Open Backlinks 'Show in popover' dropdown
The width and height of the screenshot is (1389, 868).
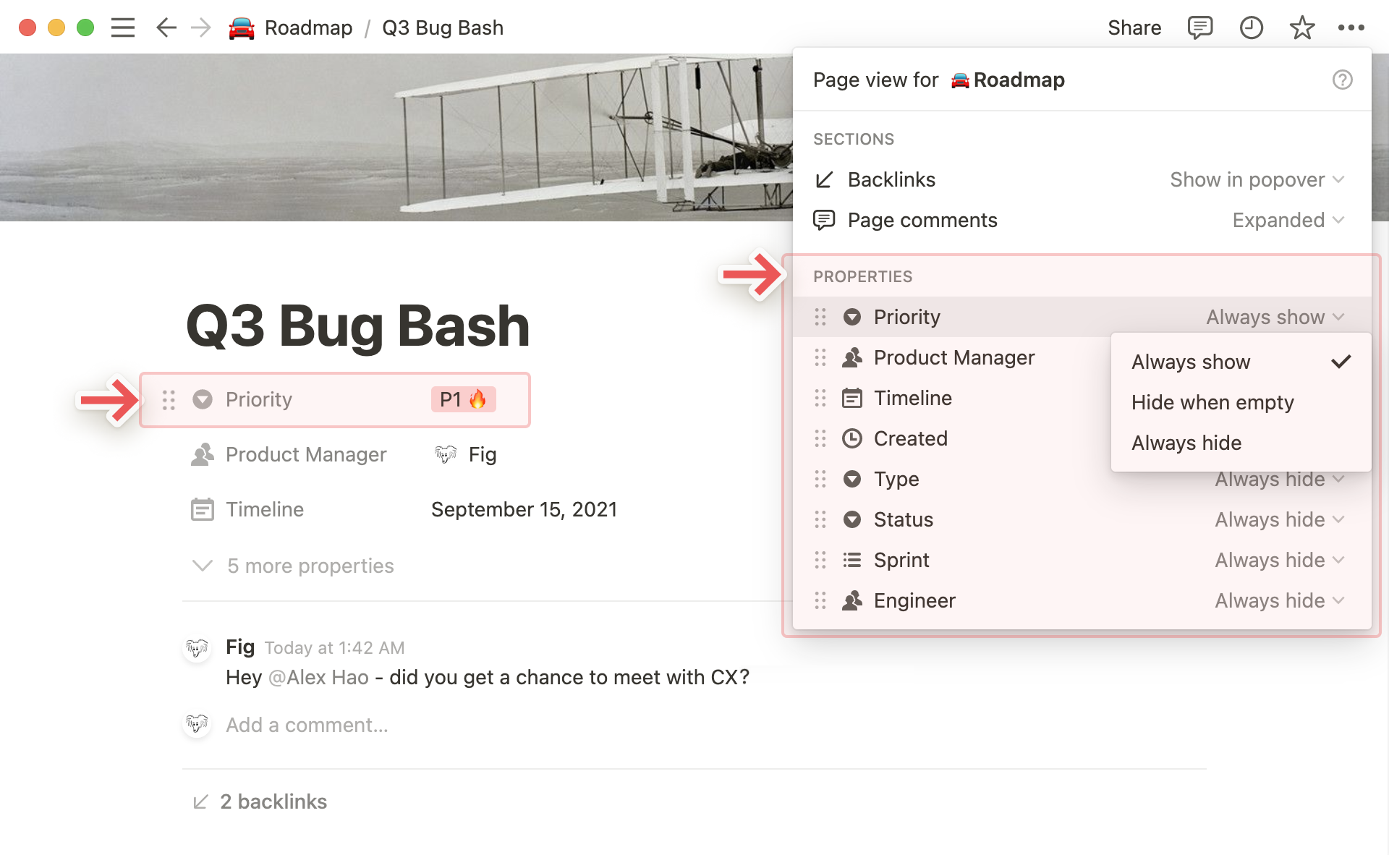(1257, 179)
